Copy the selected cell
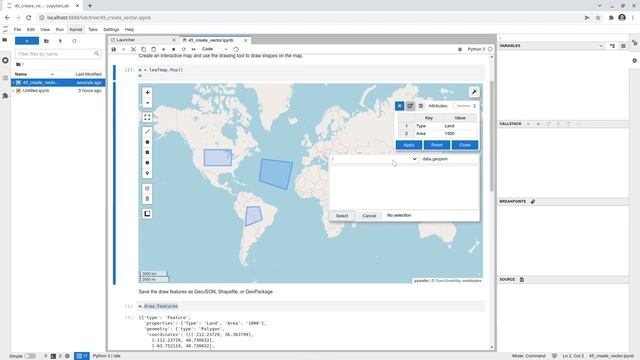Screen dimensions: 640x360 [x=144, y=49]
